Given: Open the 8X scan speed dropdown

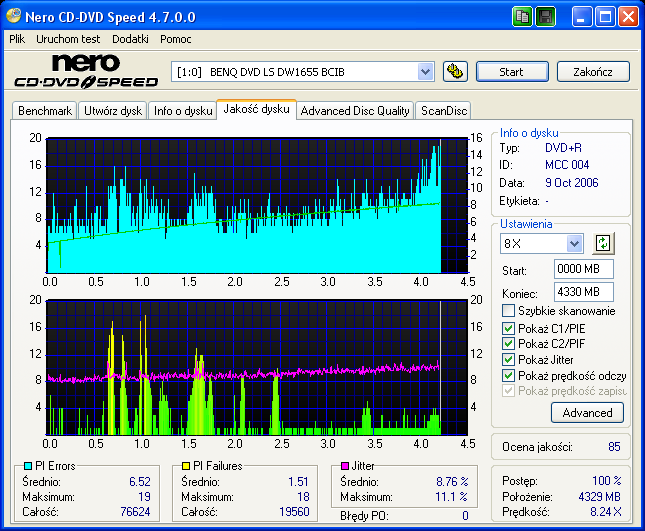Looking at the screenshot, I should coord(574,243).
